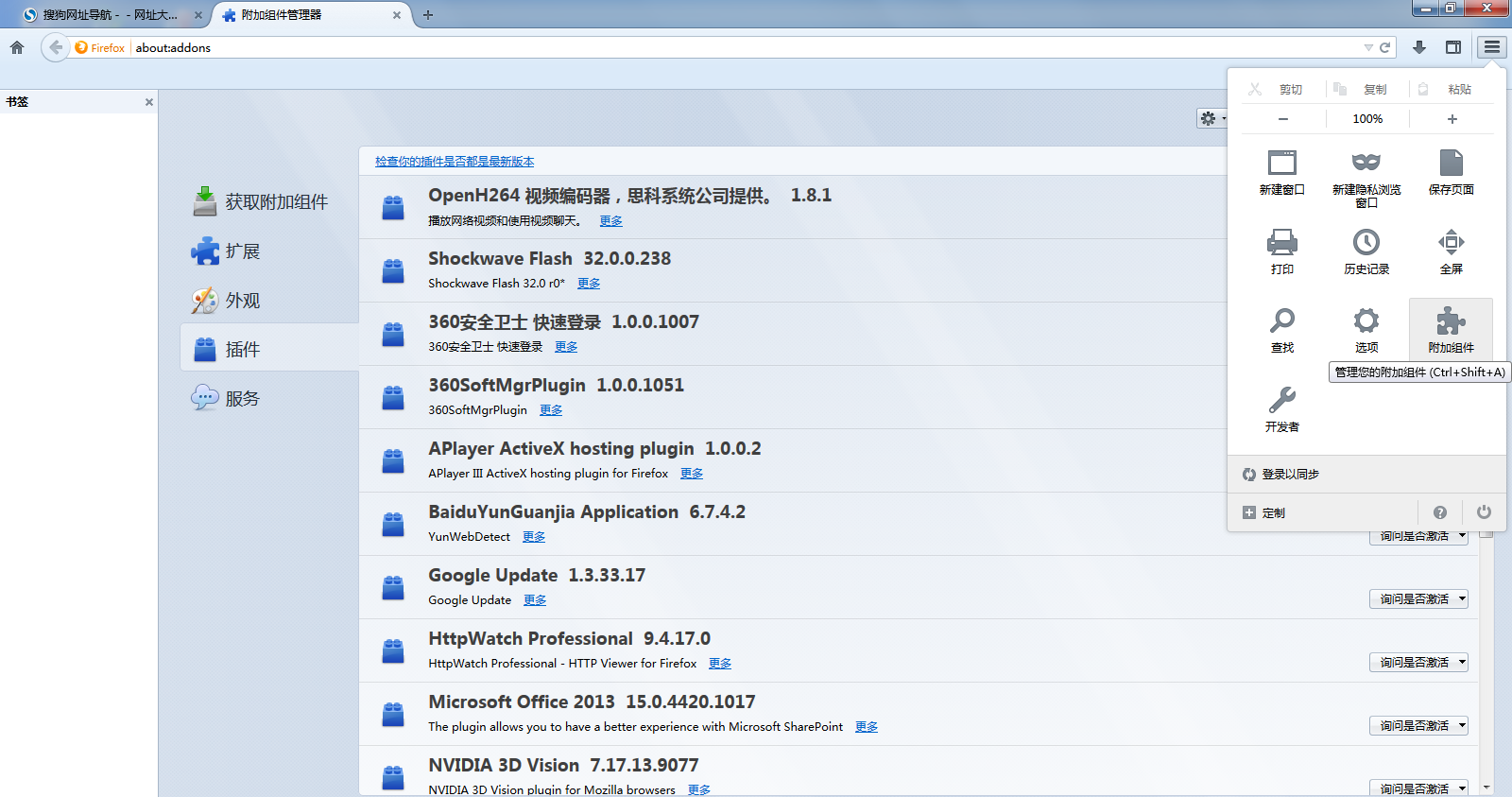This screenshot has height=797, width=1512.
Task: Click the Home button
Action: pos(17,47)
